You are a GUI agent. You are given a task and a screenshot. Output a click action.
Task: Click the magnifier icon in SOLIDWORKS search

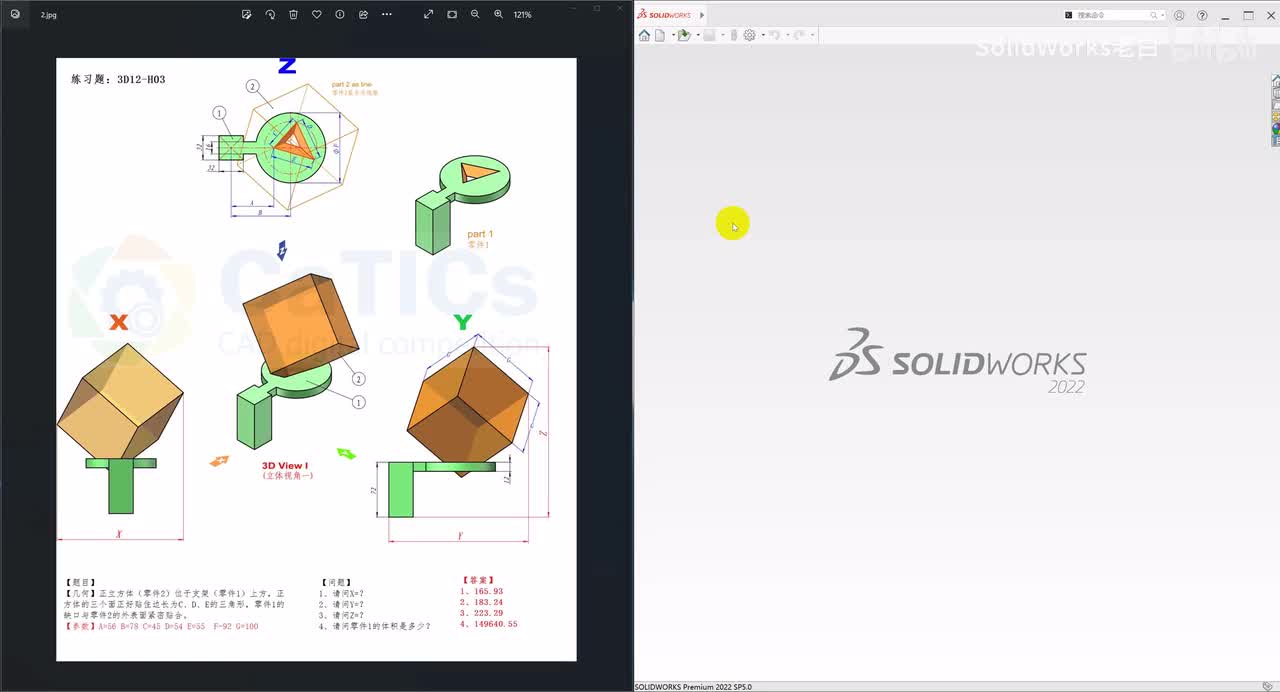(x=1154, y=15)
